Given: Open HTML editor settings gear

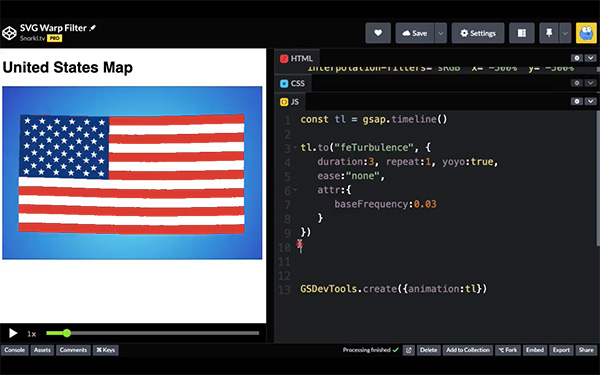Looking at the screenshot, I should click(577, 58).
